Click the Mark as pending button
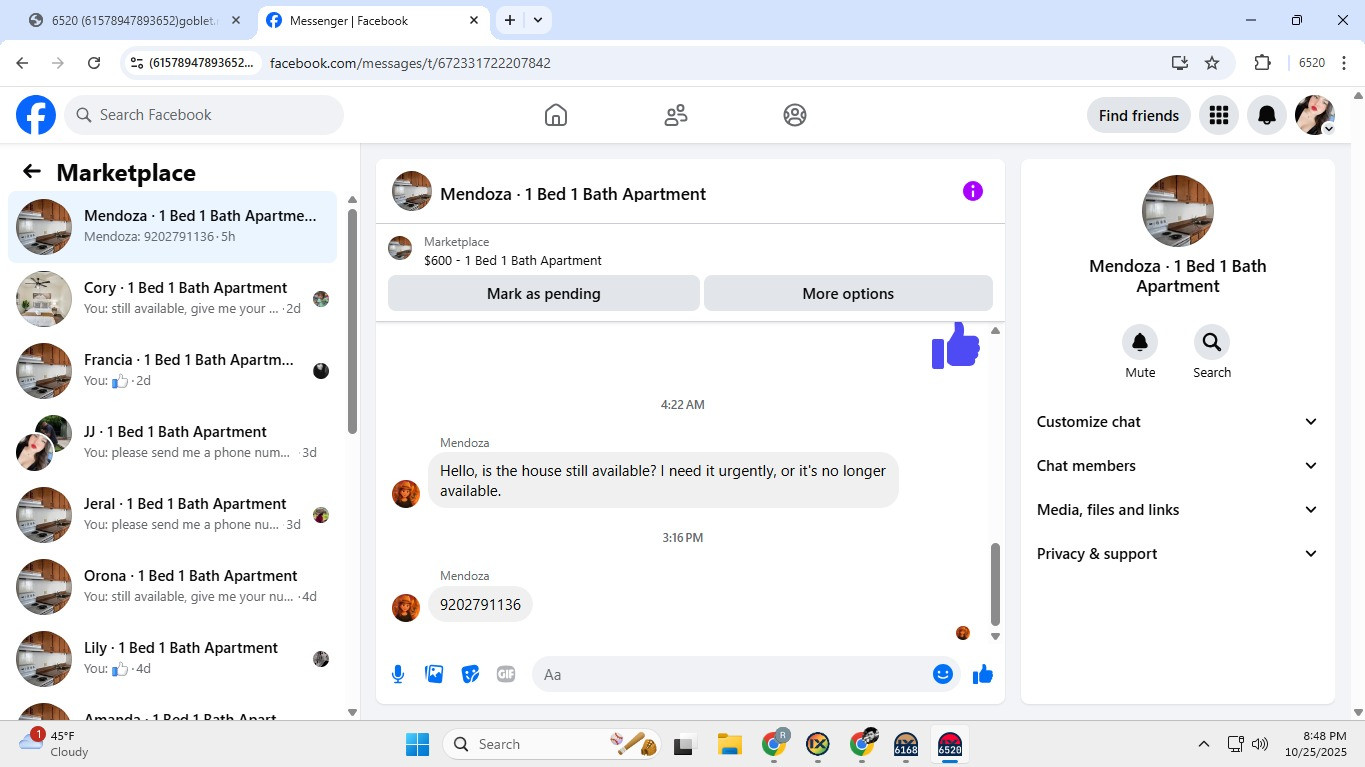The width and height of the screenshot is (1365, 767). (x=544, y=294)
